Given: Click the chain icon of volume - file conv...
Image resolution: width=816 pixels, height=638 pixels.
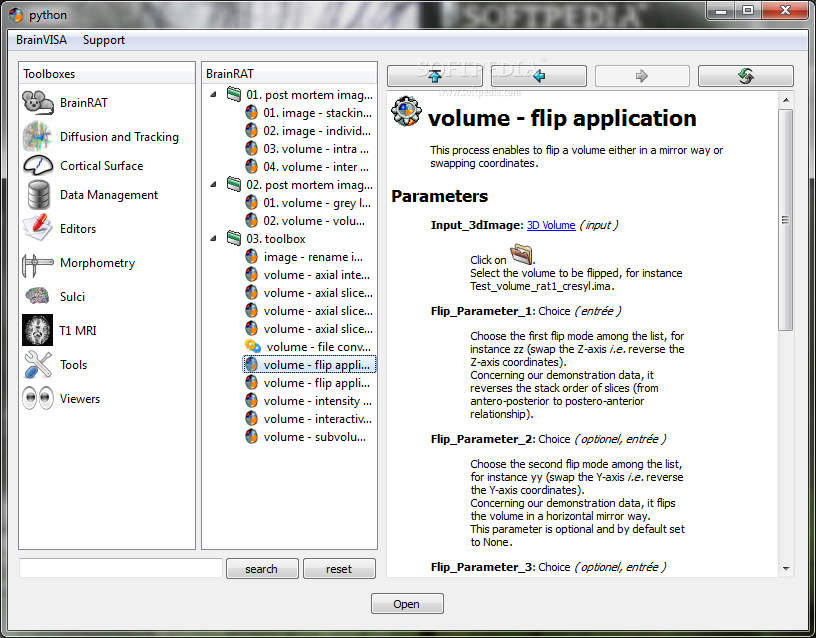Looking at the screenshot, I should click(x=252, y=346).
